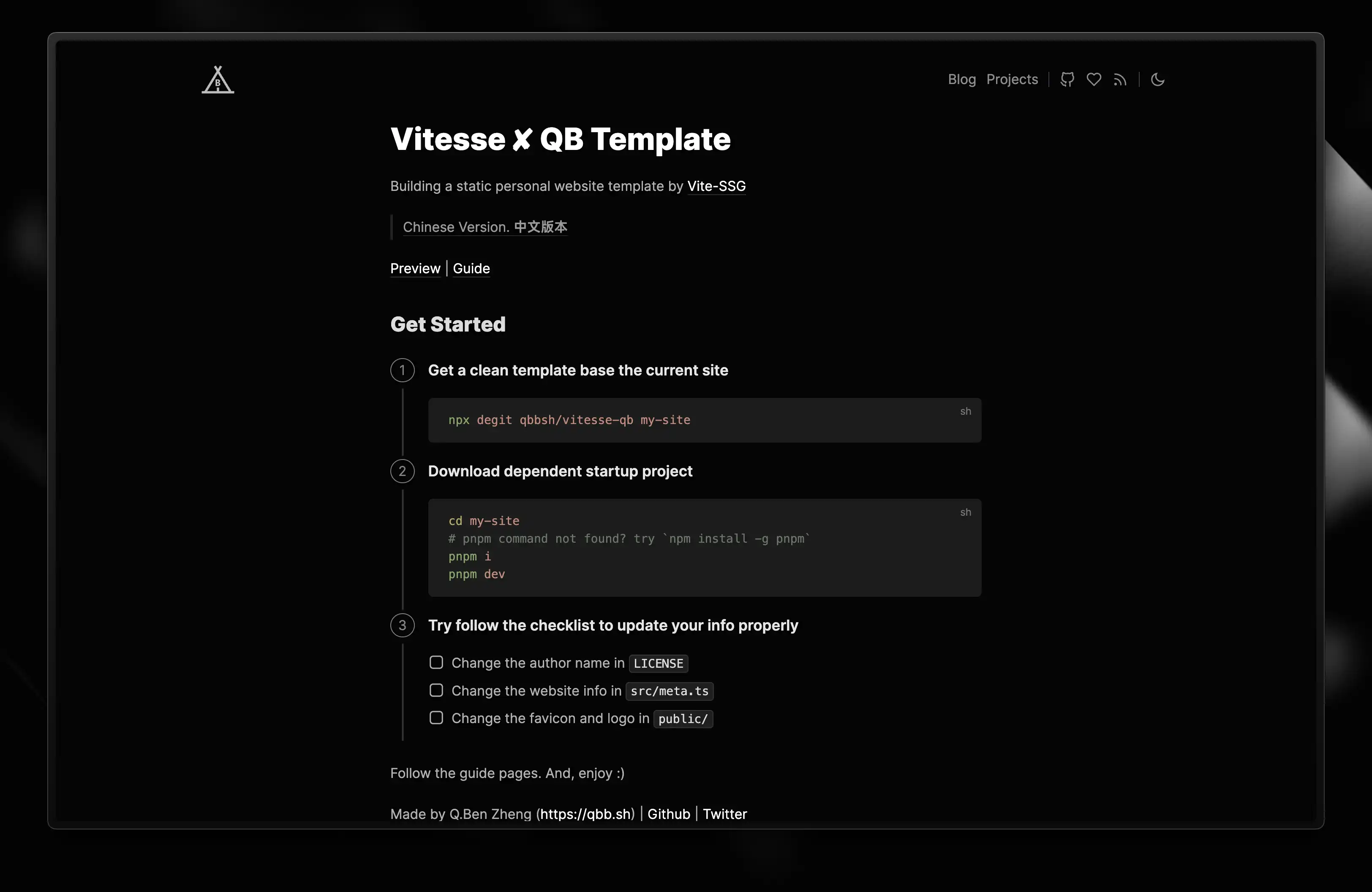Open the GitHub icon link
The image size is (1372, 892).
1067,79
